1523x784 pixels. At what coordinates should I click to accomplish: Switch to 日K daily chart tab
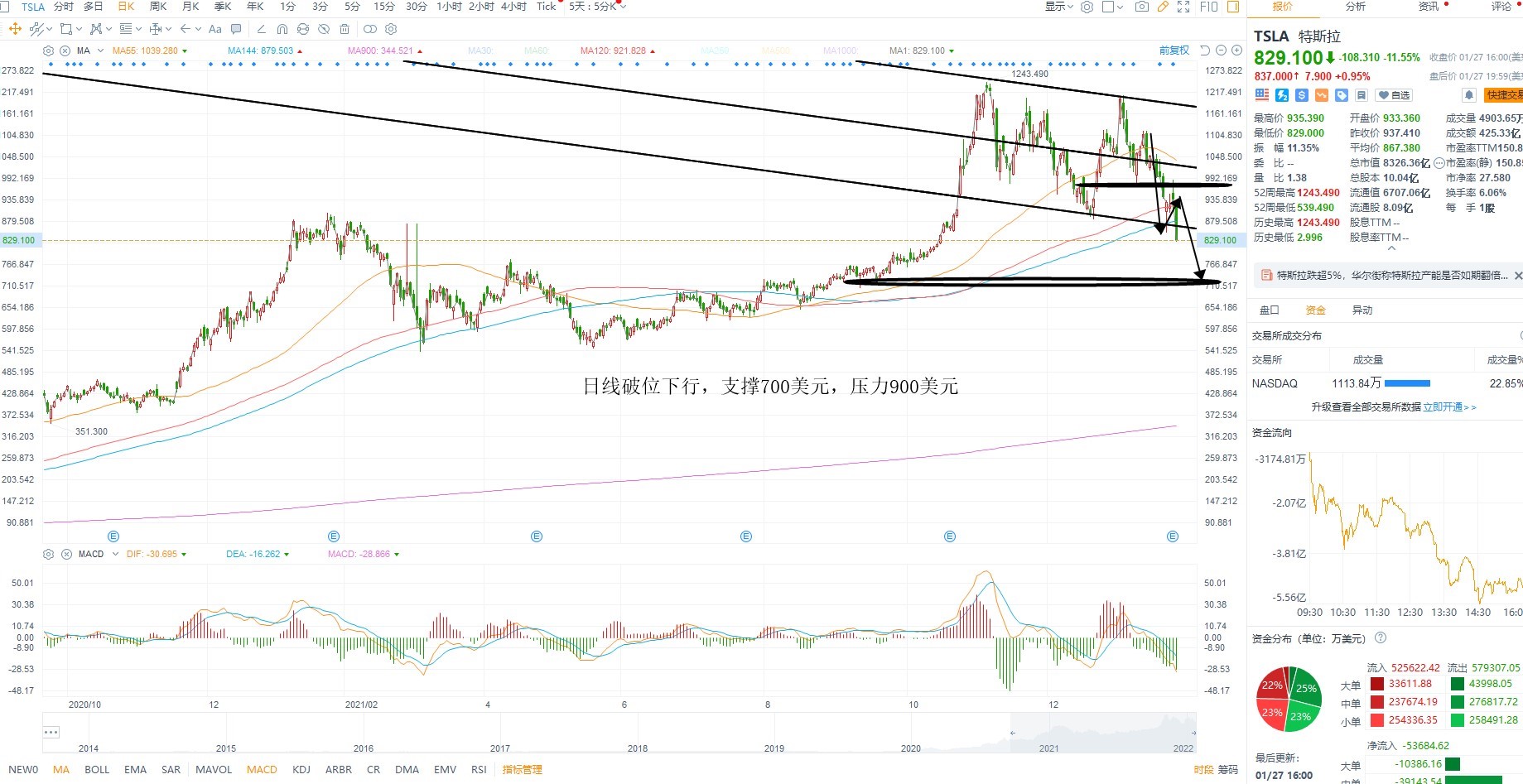pos(126,7)
